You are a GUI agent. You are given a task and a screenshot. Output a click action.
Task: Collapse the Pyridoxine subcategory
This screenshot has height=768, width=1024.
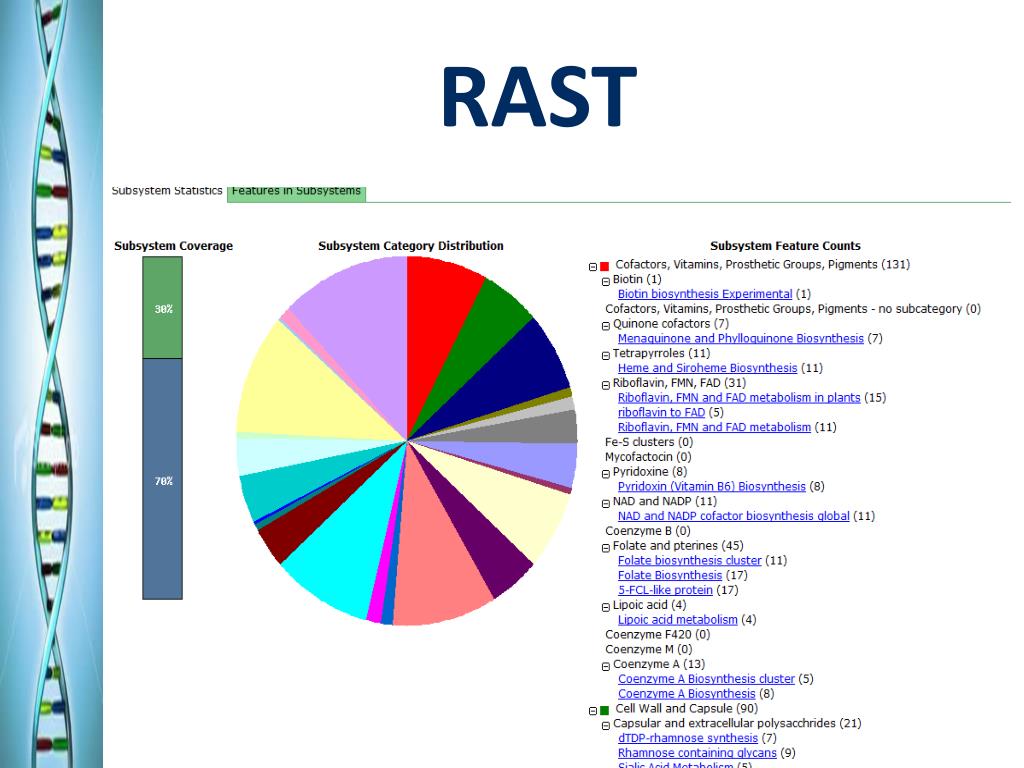click(605, 474)
